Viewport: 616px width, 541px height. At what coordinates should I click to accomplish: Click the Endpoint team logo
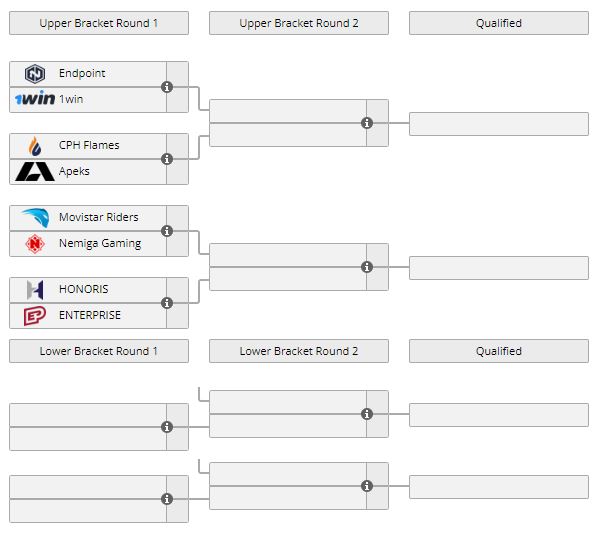click(x=35, y=73)
